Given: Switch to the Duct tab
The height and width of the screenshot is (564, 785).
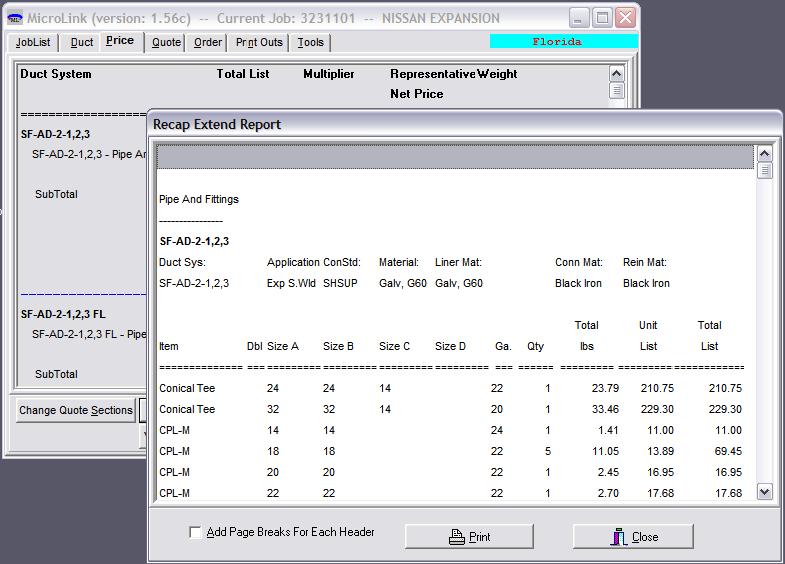Looking at the screenshot, I should (82, 43).
